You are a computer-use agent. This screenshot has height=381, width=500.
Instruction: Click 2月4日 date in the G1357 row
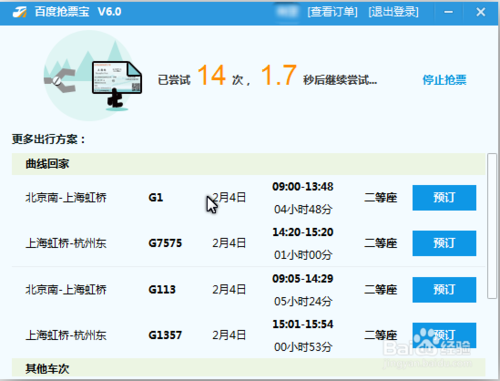229,335
